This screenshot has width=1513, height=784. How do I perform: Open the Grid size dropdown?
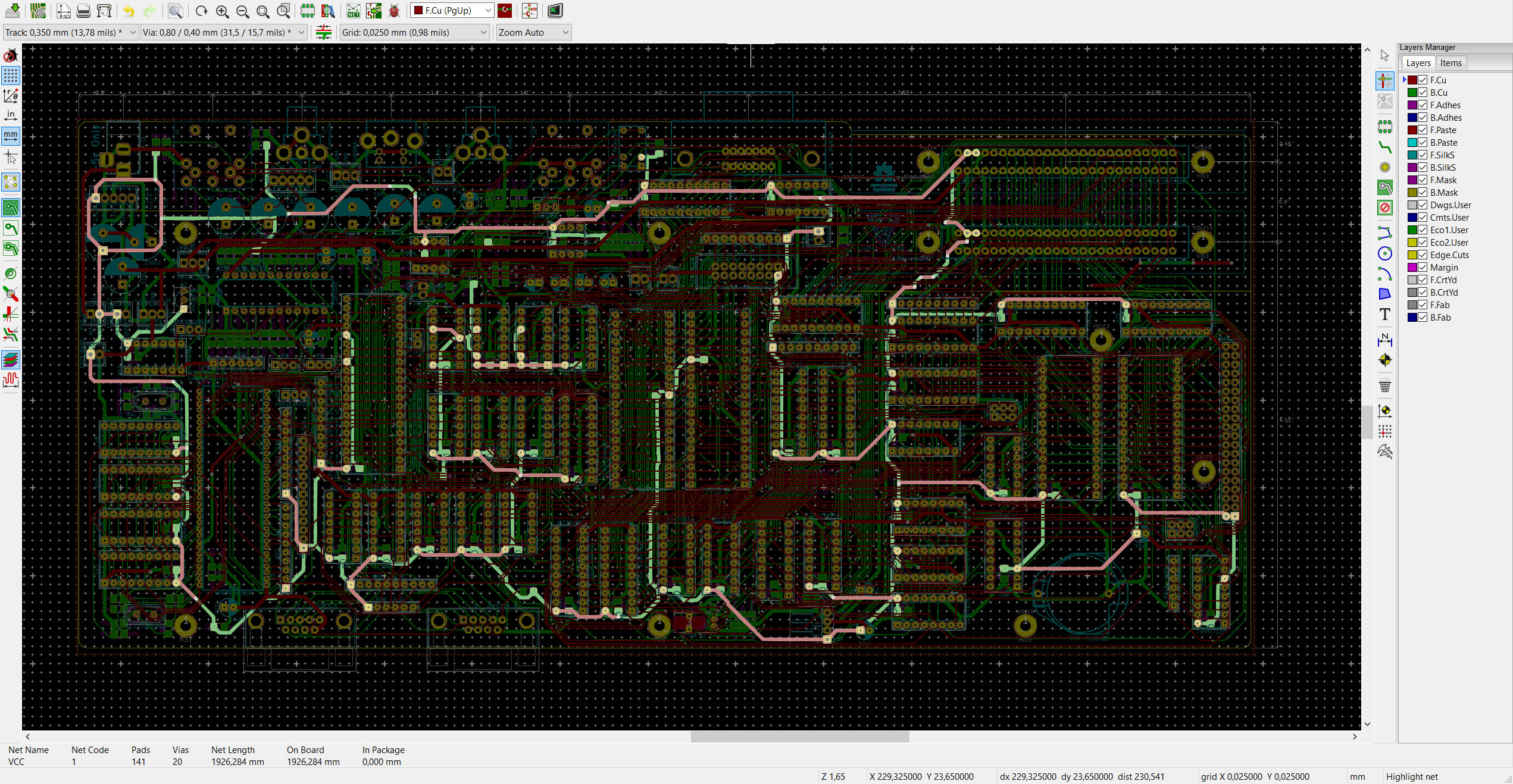(414, 33)
